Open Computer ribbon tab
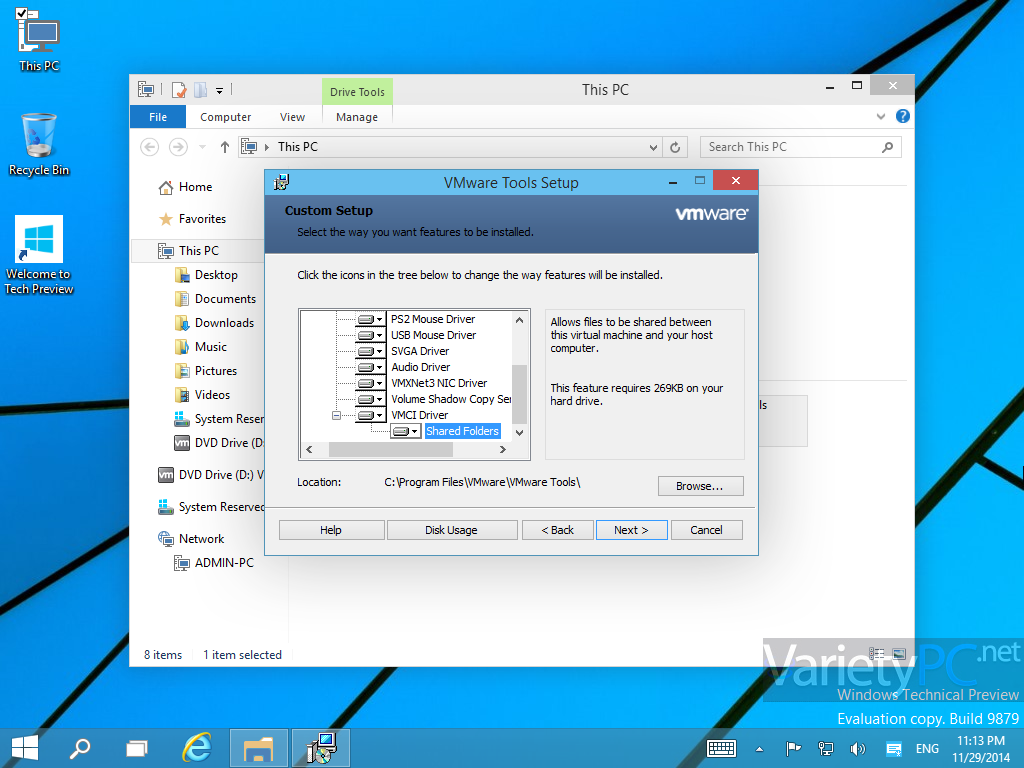The width and height of the screenshot is (1024, 768). (x=225, y=117)
